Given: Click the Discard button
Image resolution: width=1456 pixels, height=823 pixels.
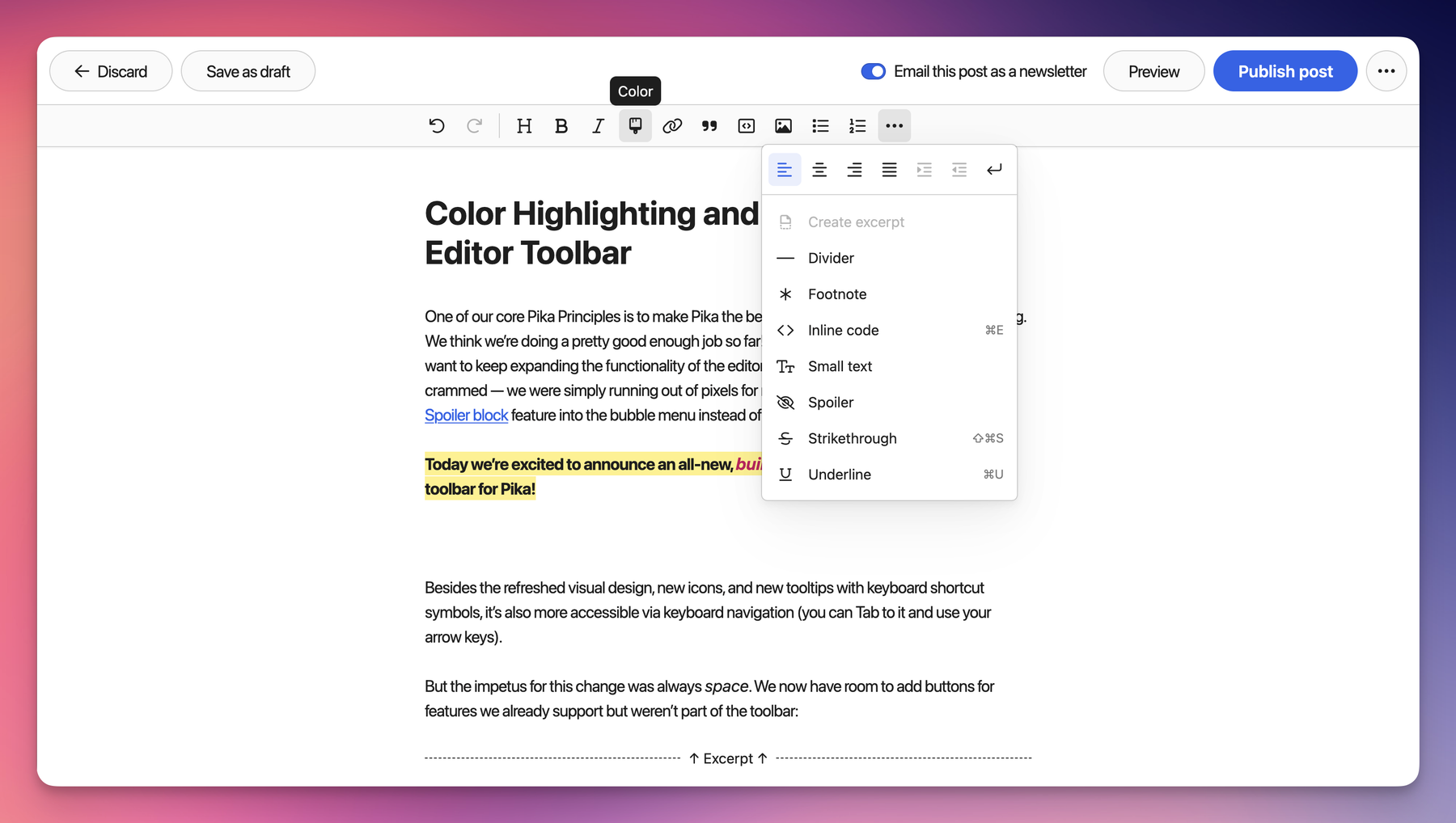Looking at the screenshot, I should coord(111,71).
